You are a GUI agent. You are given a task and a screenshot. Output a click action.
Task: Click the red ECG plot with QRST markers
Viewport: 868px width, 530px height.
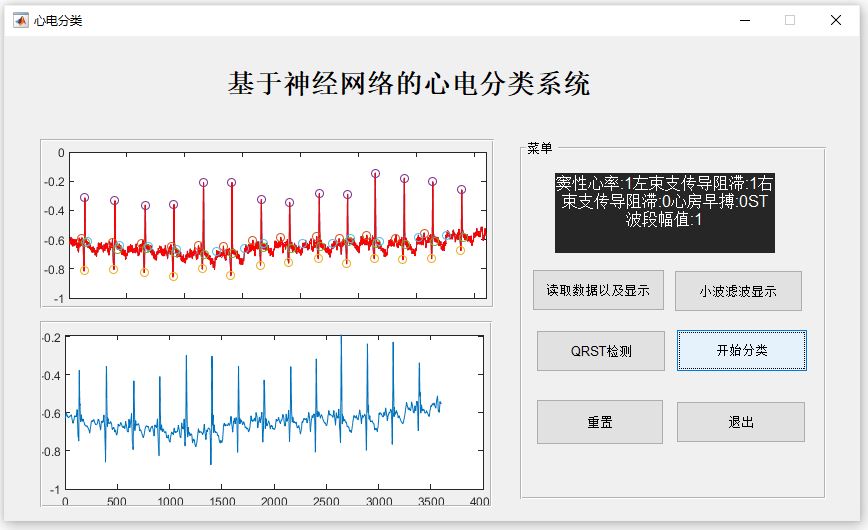pyautogui.click(x=277, y=225)
